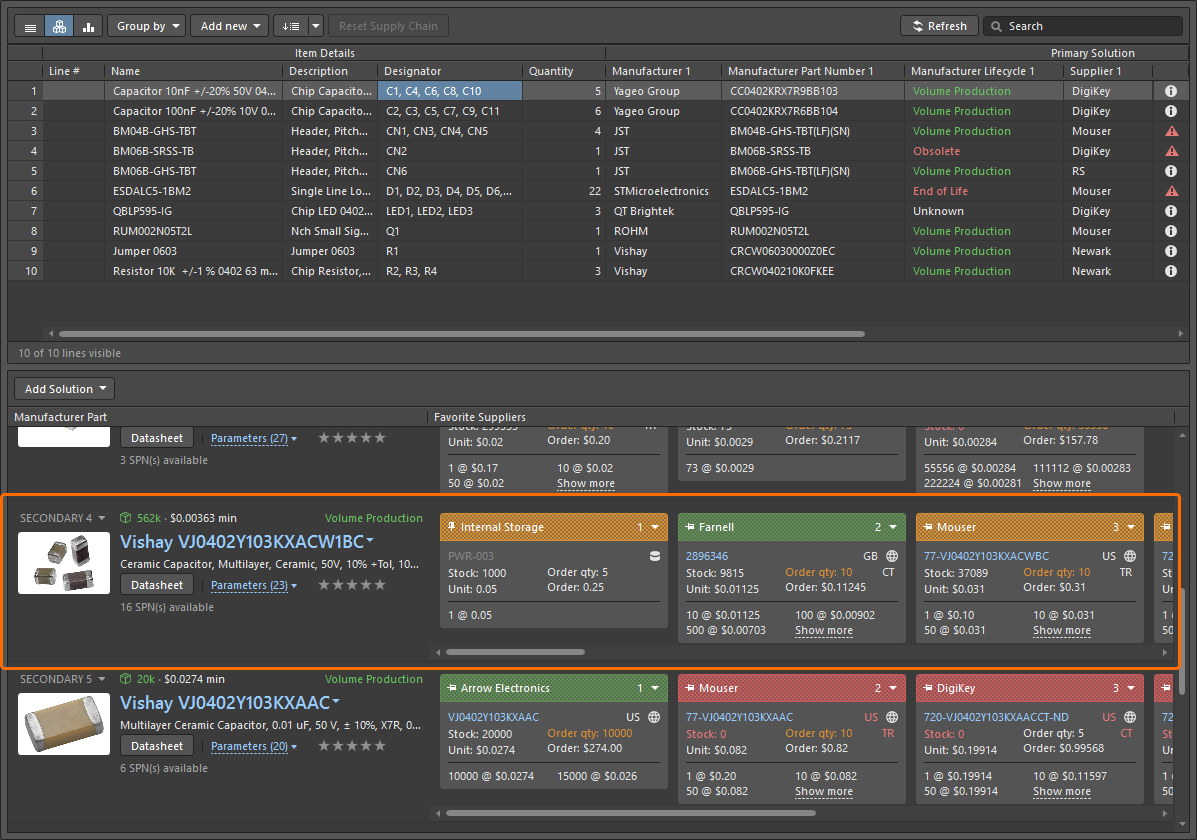1197x840 pixels.
Task: Open the Group by dropdown
Action: (x=146, y=26)
